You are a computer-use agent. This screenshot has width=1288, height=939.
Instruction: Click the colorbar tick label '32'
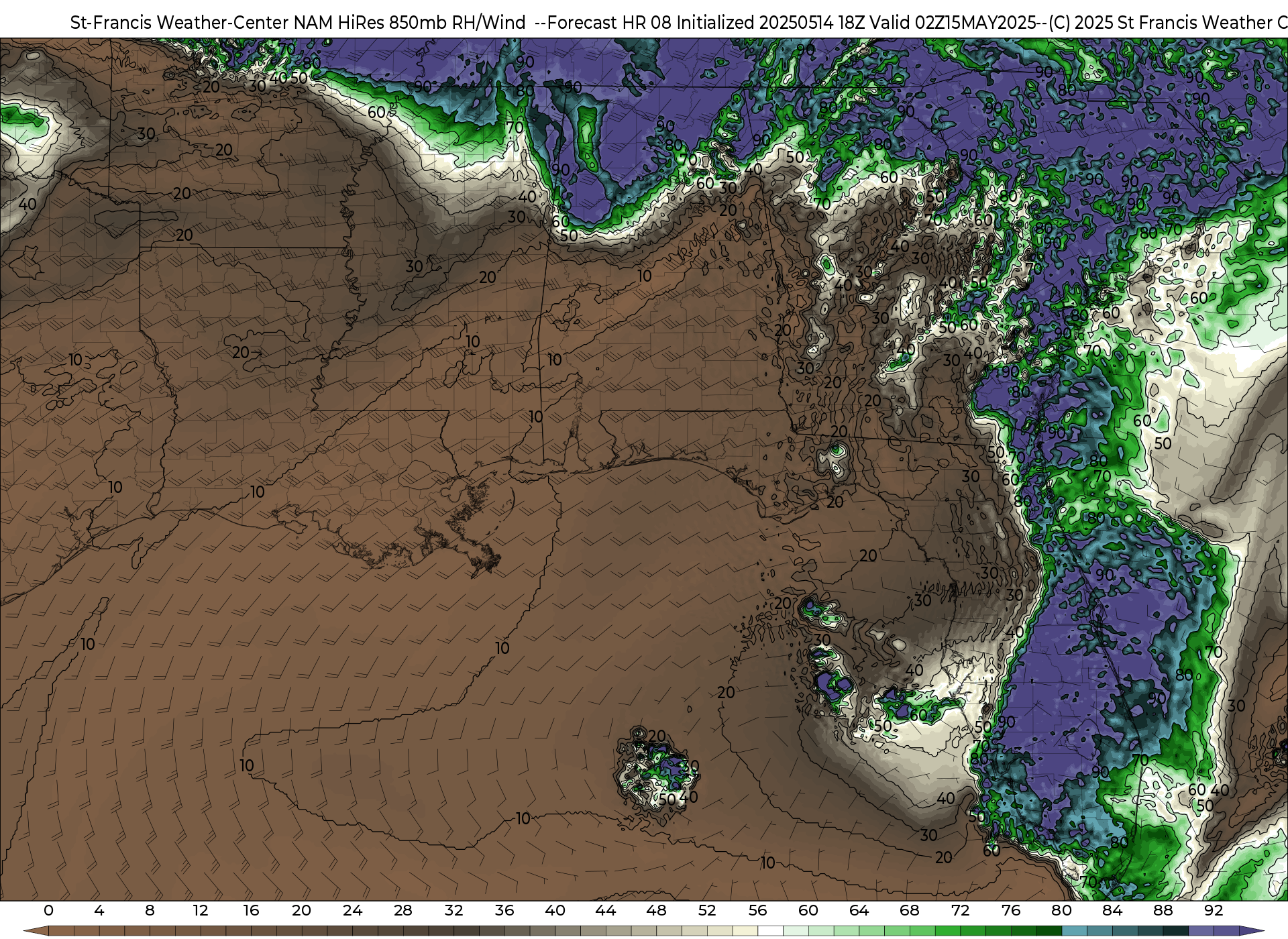click(x=453, y=910)
